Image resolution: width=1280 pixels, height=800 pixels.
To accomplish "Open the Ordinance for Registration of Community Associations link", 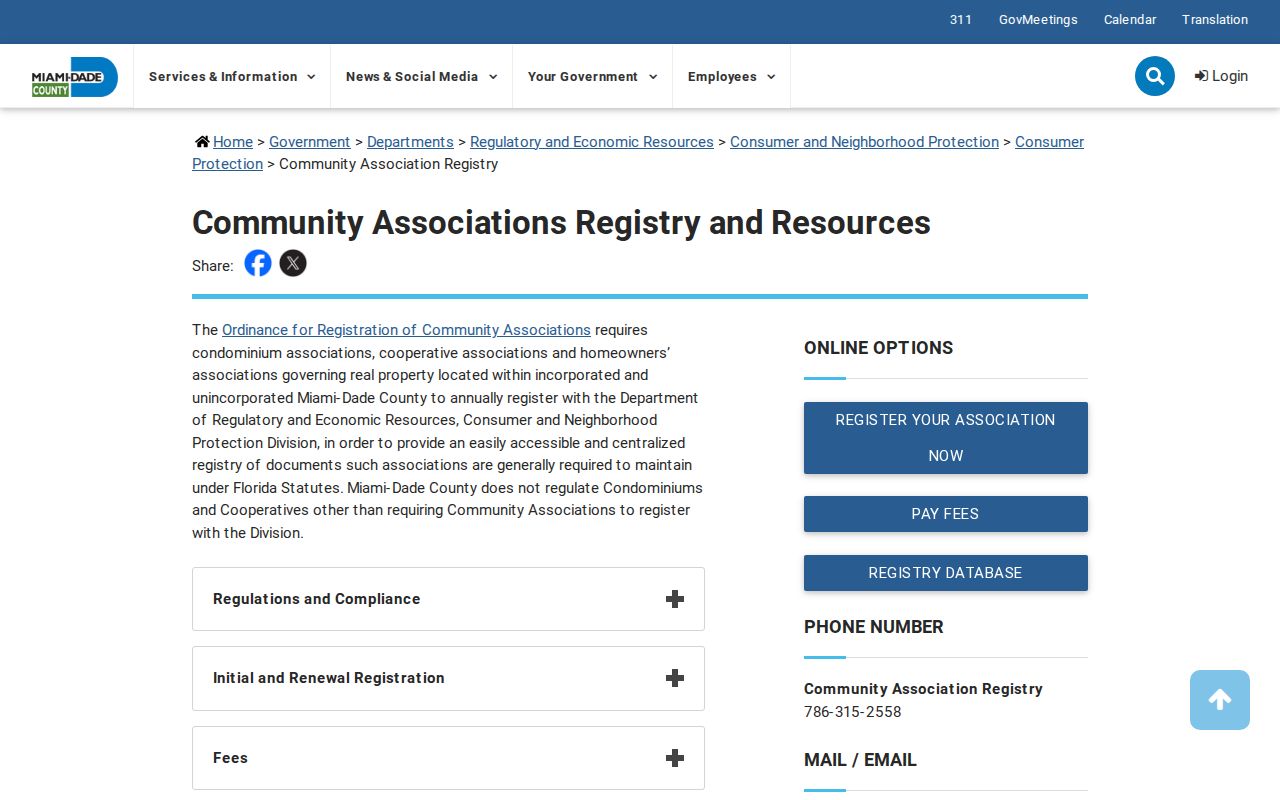I will [x=406, y=330].
